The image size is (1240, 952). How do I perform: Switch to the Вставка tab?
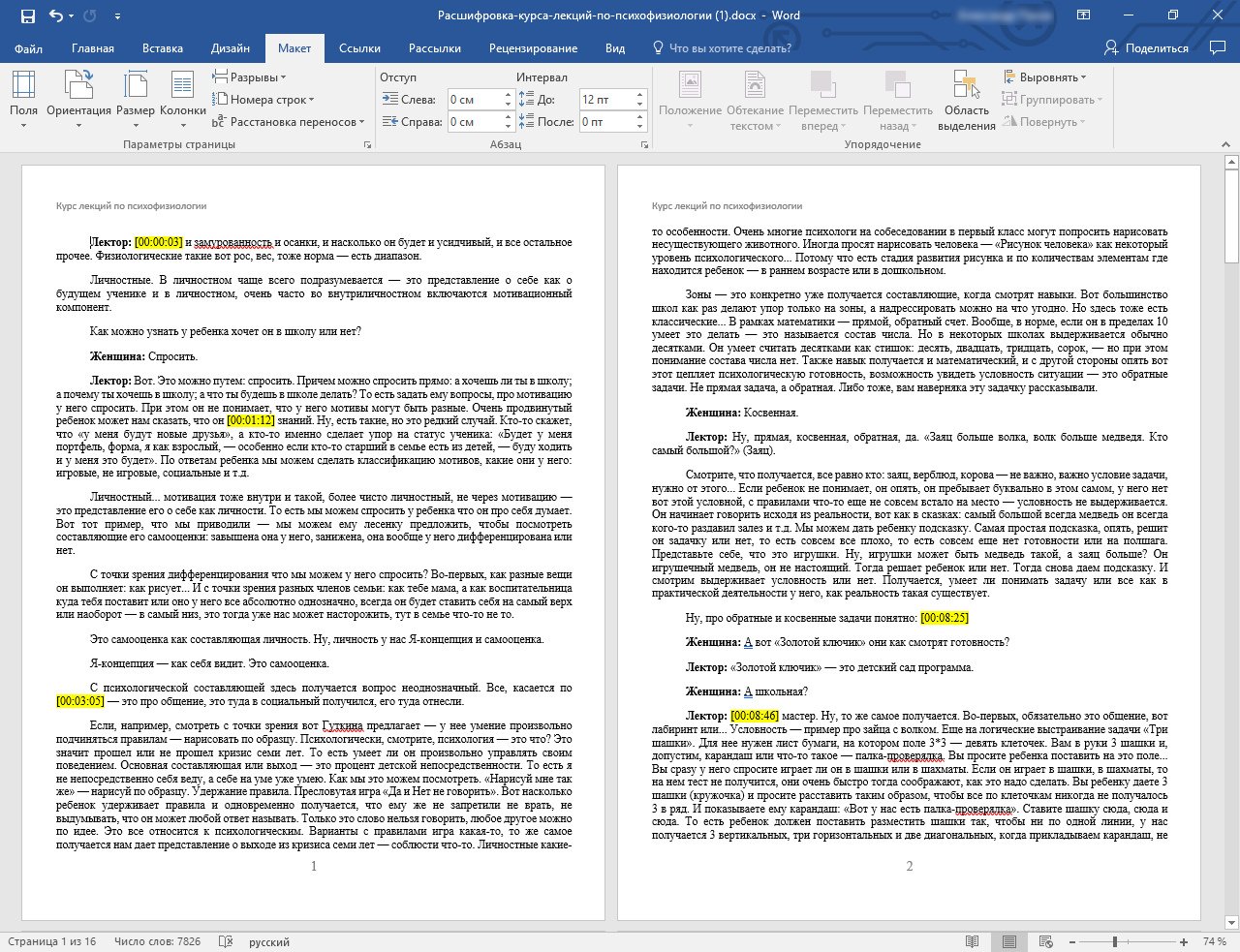tap(163, 48)
